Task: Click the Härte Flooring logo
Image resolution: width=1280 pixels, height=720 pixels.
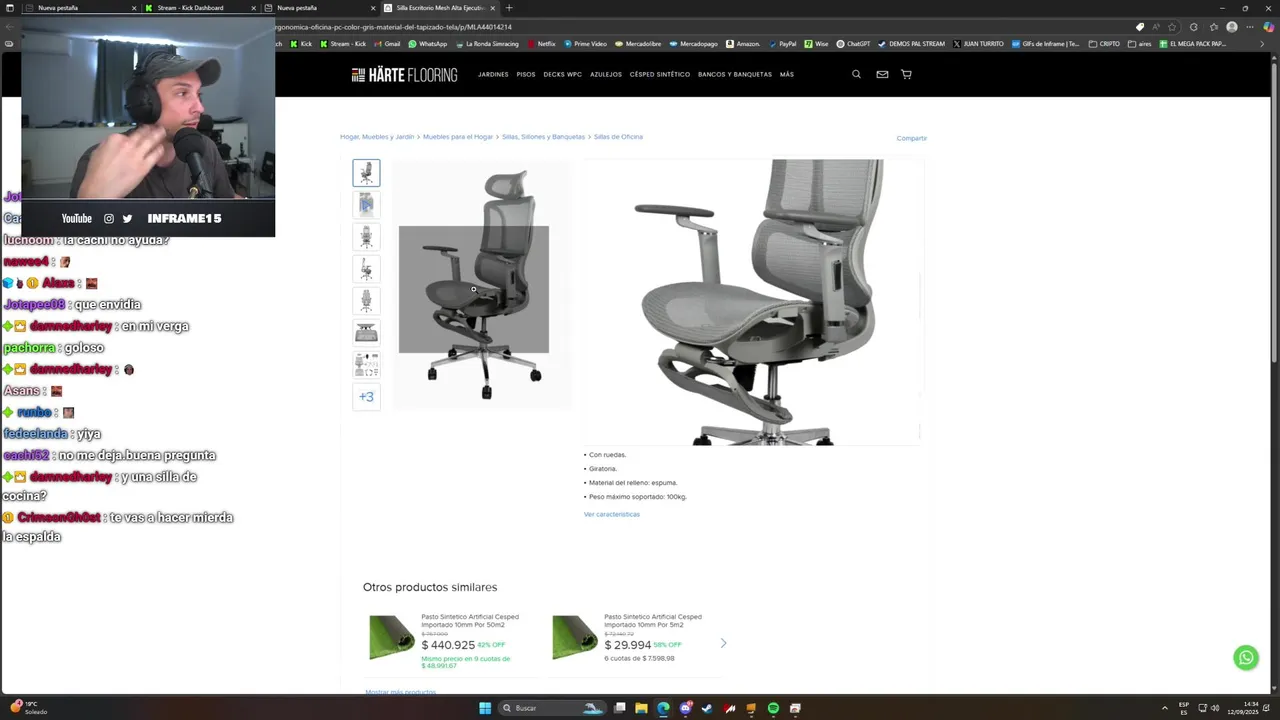Action: [404, 75]
